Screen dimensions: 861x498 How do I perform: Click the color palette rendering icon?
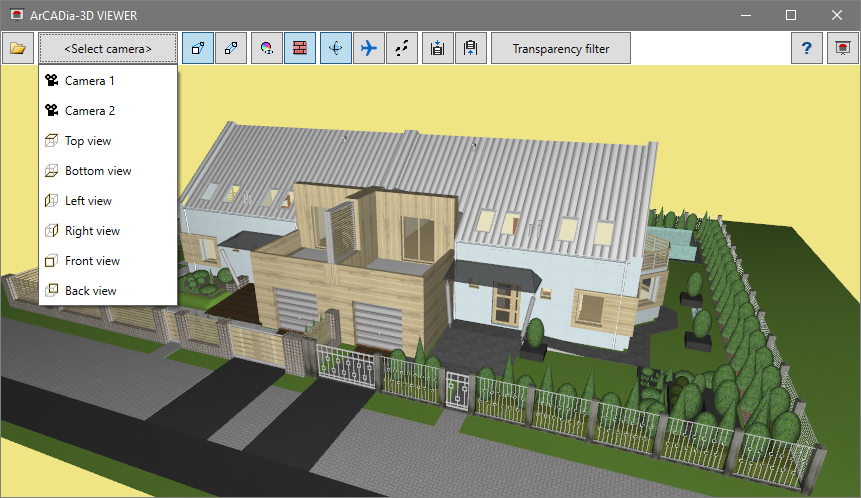[267, 48]
